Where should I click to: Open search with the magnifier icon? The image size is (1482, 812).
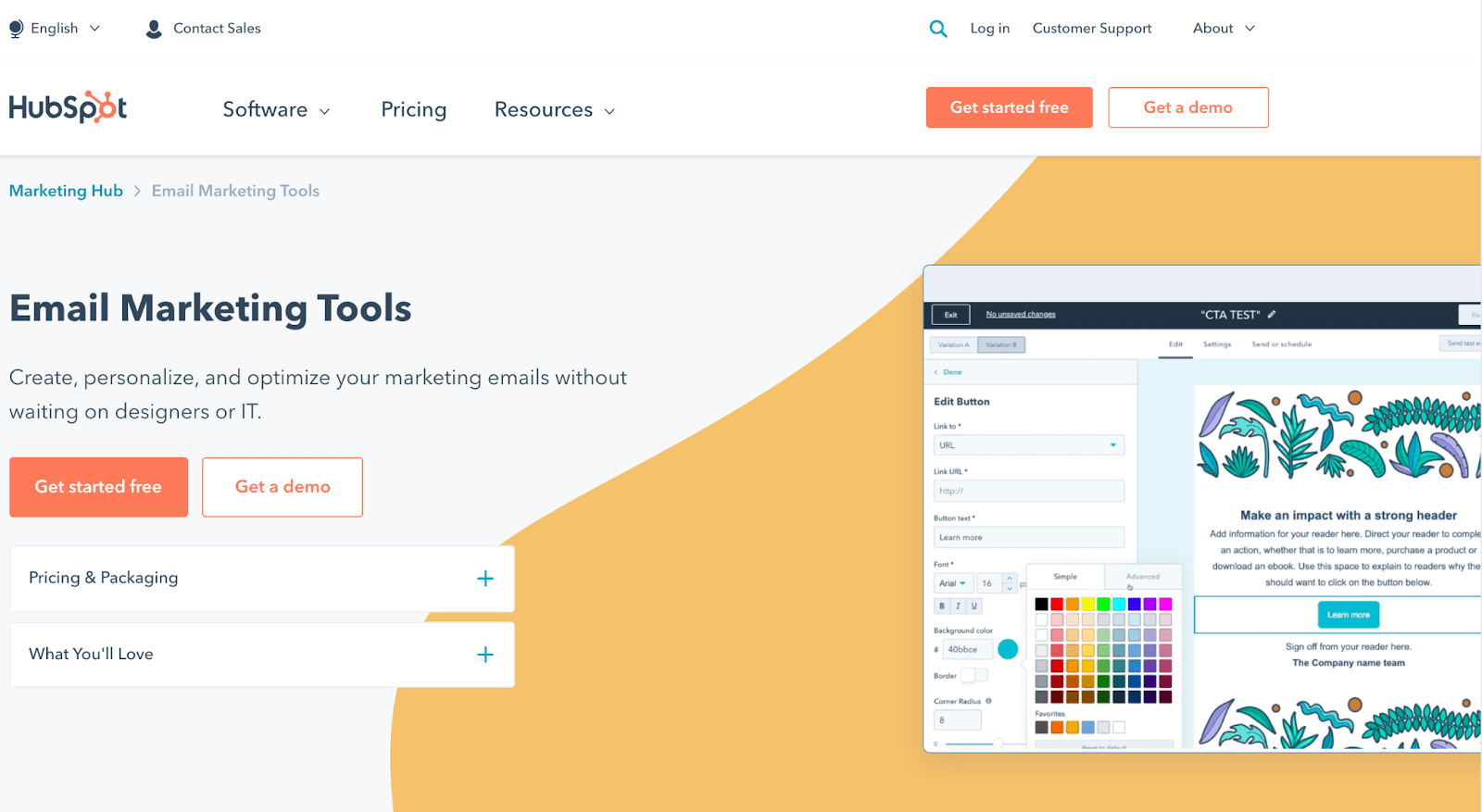tap(938, 29)
